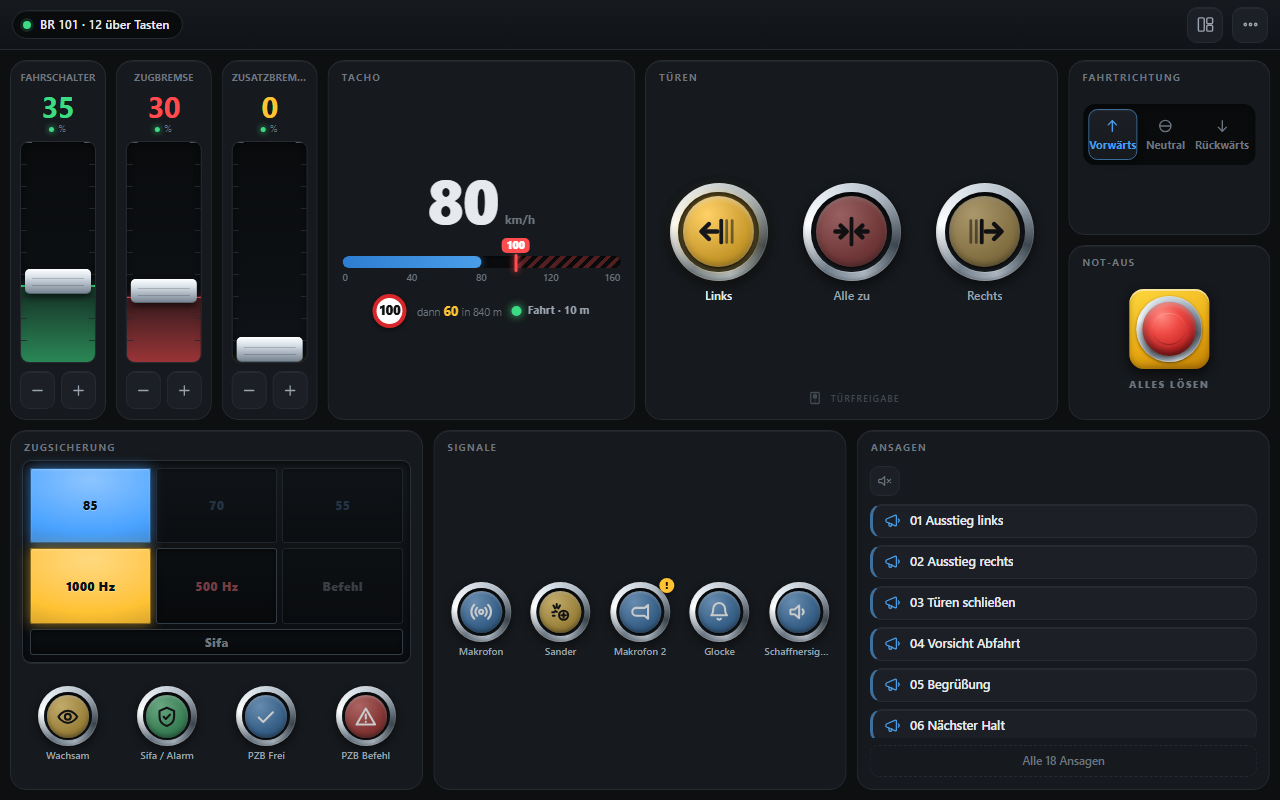Set direction to Rückwärts
The width and height of the screenshot is (1280, 800).
(x=1222, y=135)
